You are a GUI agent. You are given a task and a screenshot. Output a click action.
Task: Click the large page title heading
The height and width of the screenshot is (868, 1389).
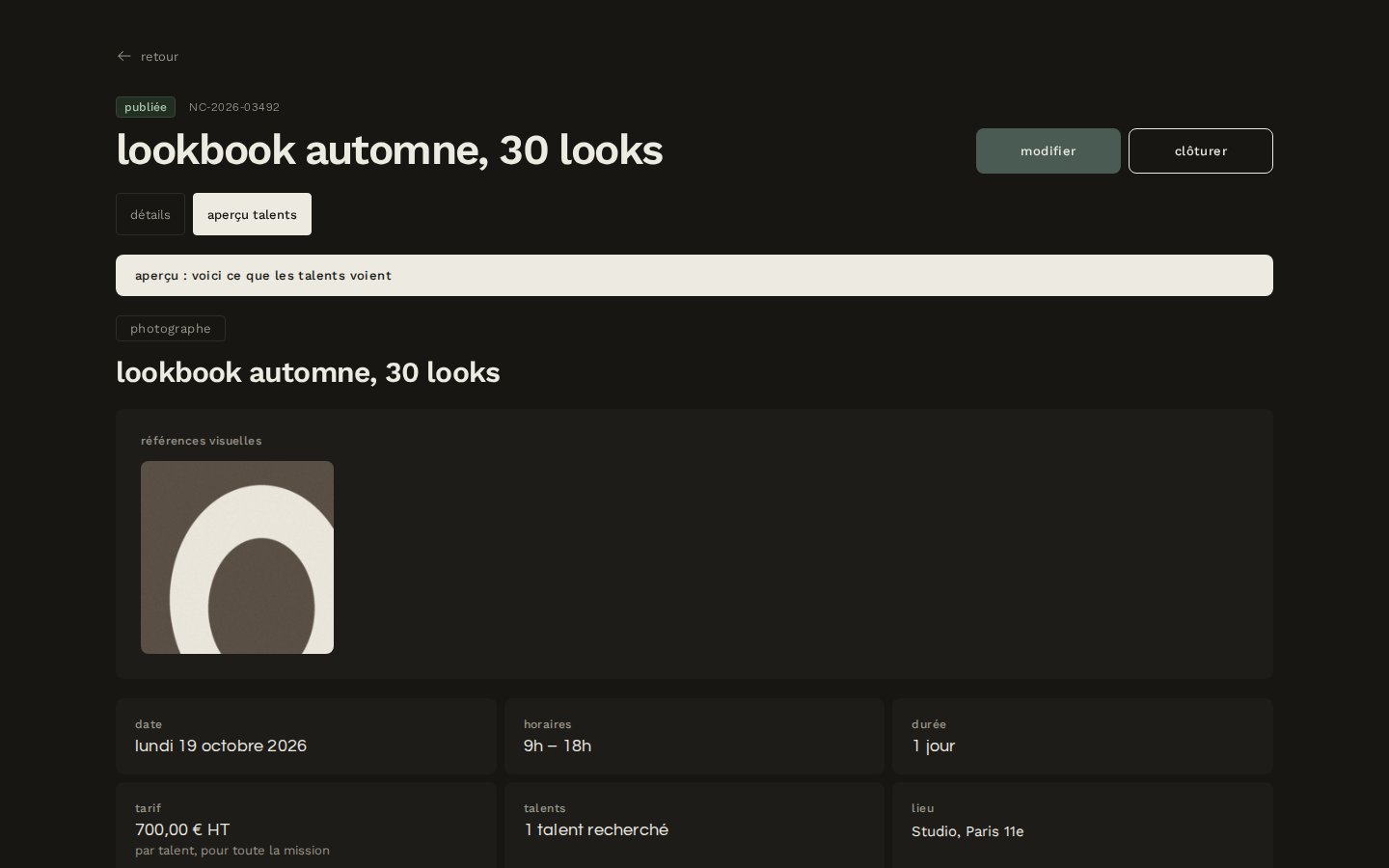click(x=390, y=150)
